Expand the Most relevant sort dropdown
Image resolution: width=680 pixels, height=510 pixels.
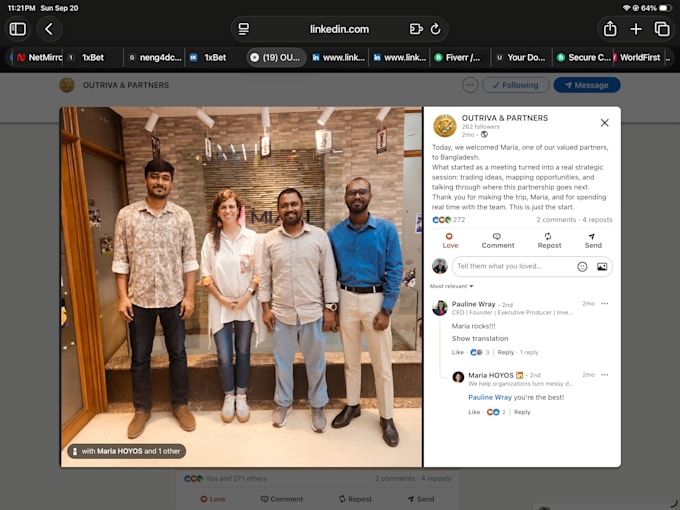(451, 286)
